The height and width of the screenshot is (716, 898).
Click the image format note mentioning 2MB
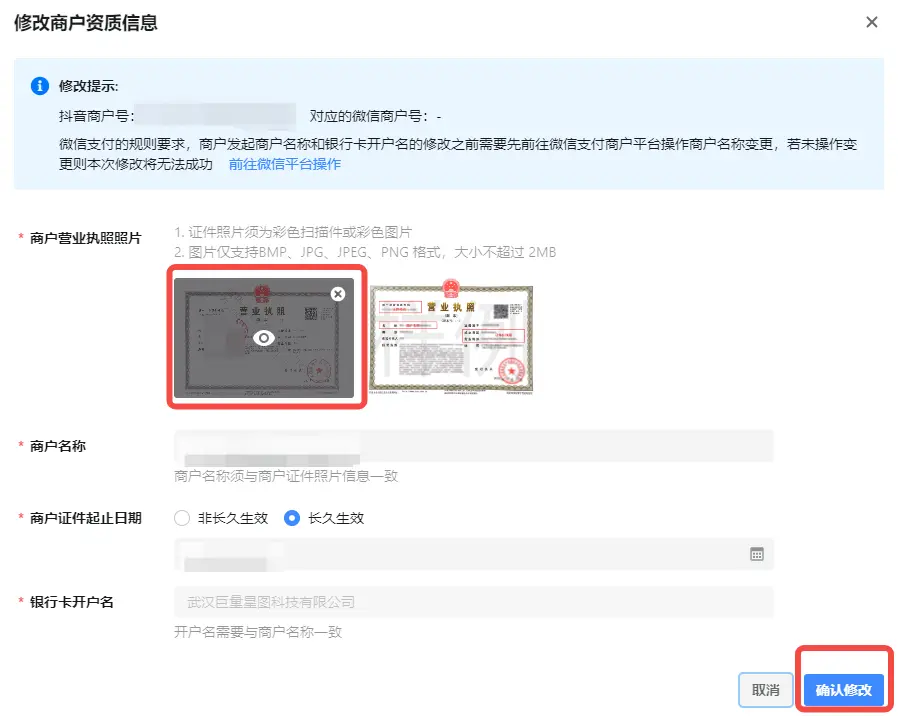[x=365, y=252]
